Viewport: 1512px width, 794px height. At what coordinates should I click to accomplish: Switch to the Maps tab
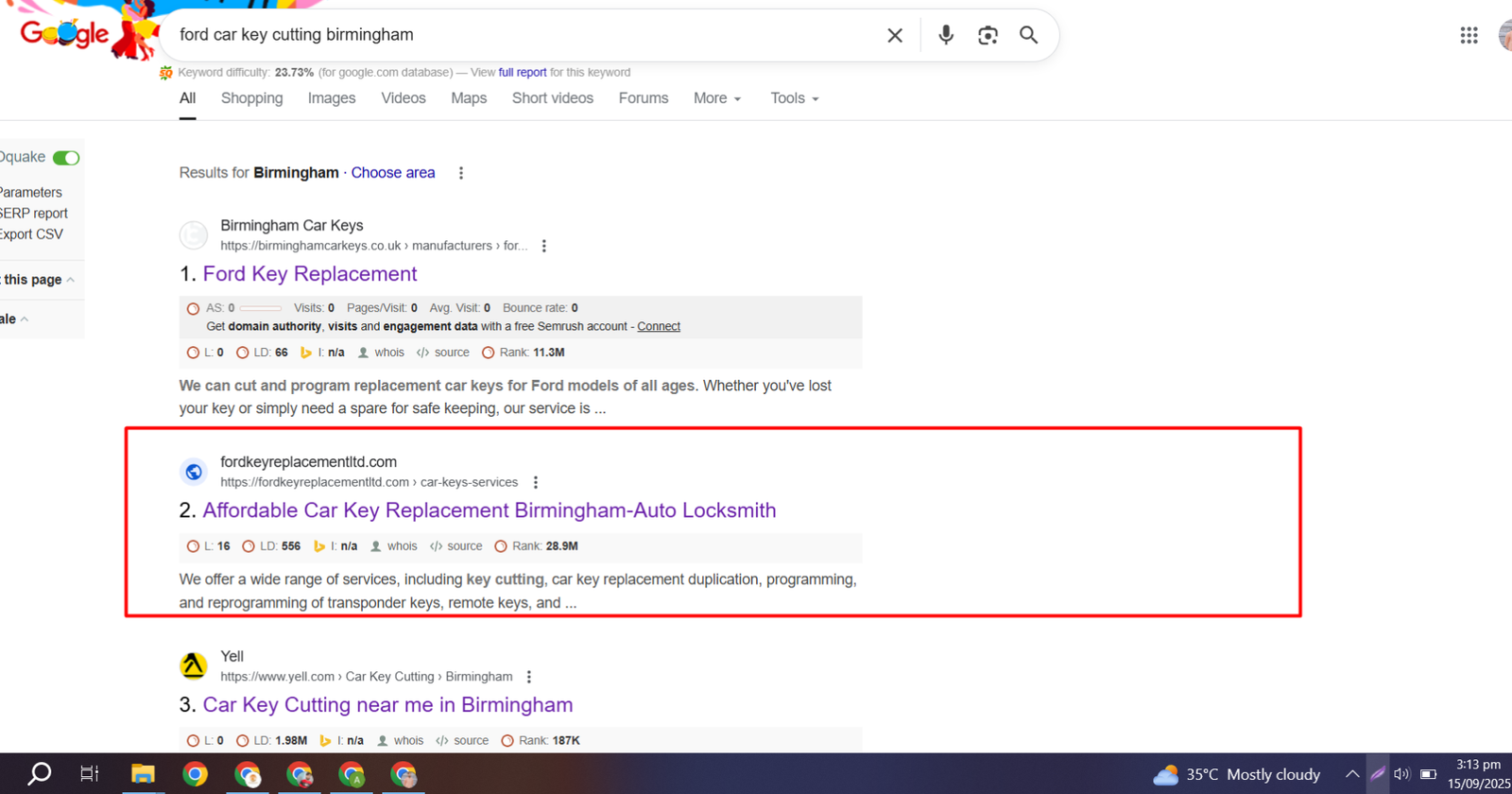click(469, 98)
